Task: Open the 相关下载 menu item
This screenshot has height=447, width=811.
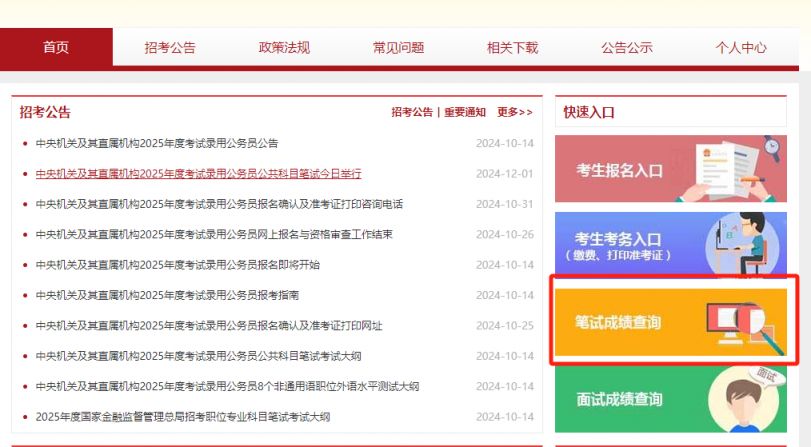Action: click(512, 47)
